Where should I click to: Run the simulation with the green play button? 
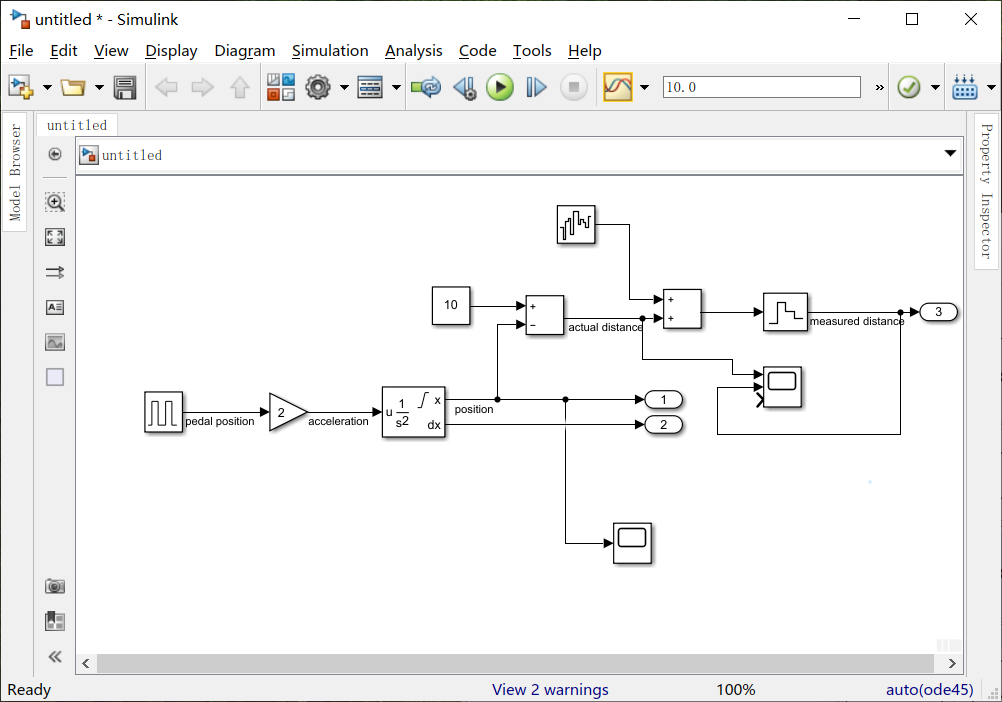500,86
